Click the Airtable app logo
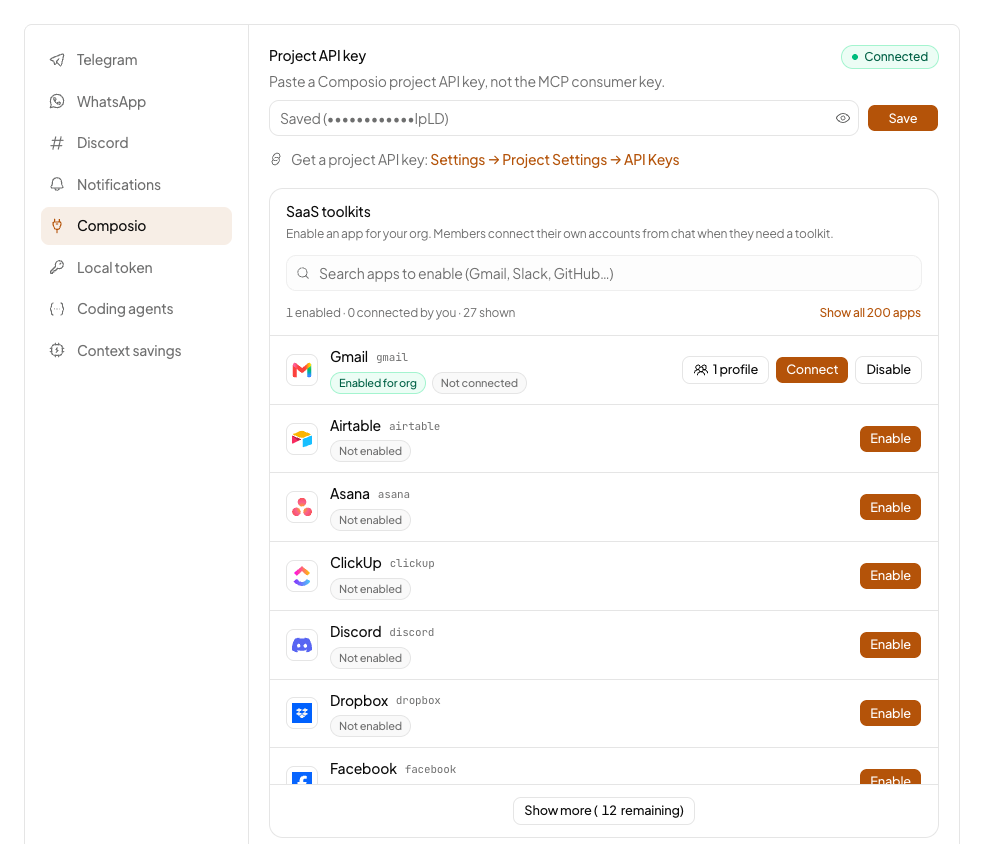The image size is (984, 844). click(x=302, y=439)
